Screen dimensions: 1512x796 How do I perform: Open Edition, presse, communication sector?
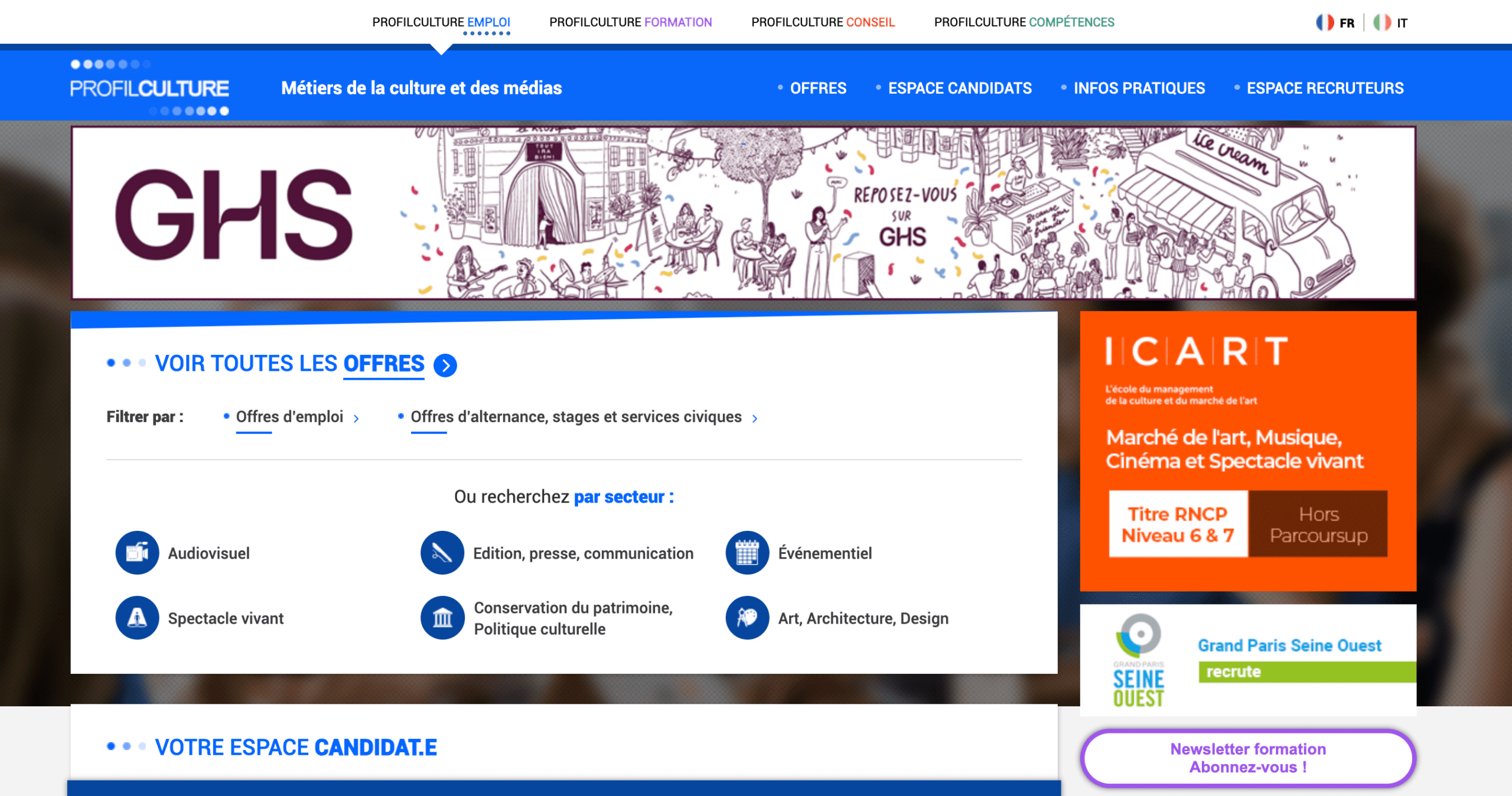point(583,553)
